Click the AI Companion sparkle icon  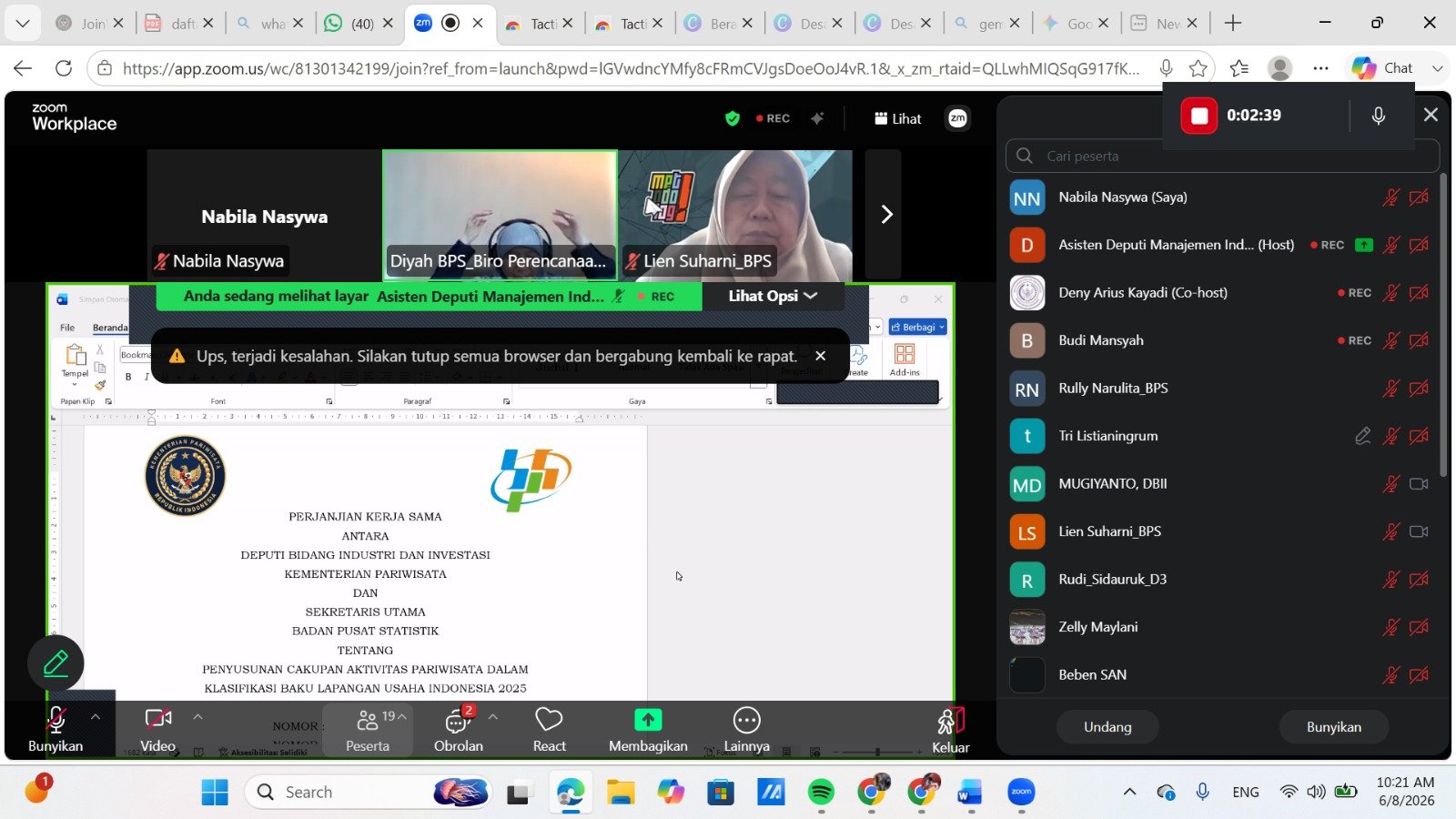(817, 118)
